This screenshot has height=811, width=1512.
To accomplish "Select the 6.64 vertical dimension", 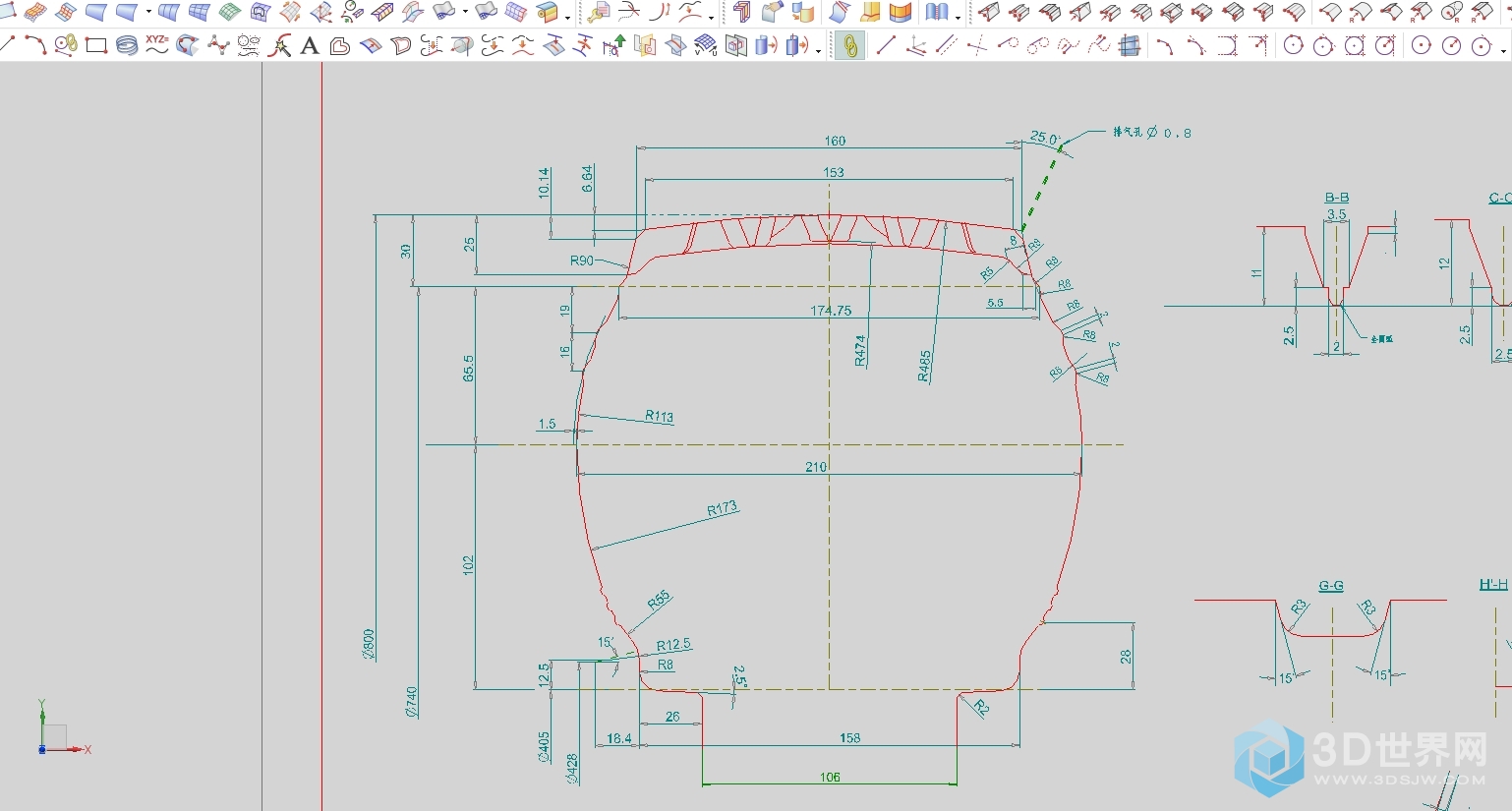I will point(587,178).
